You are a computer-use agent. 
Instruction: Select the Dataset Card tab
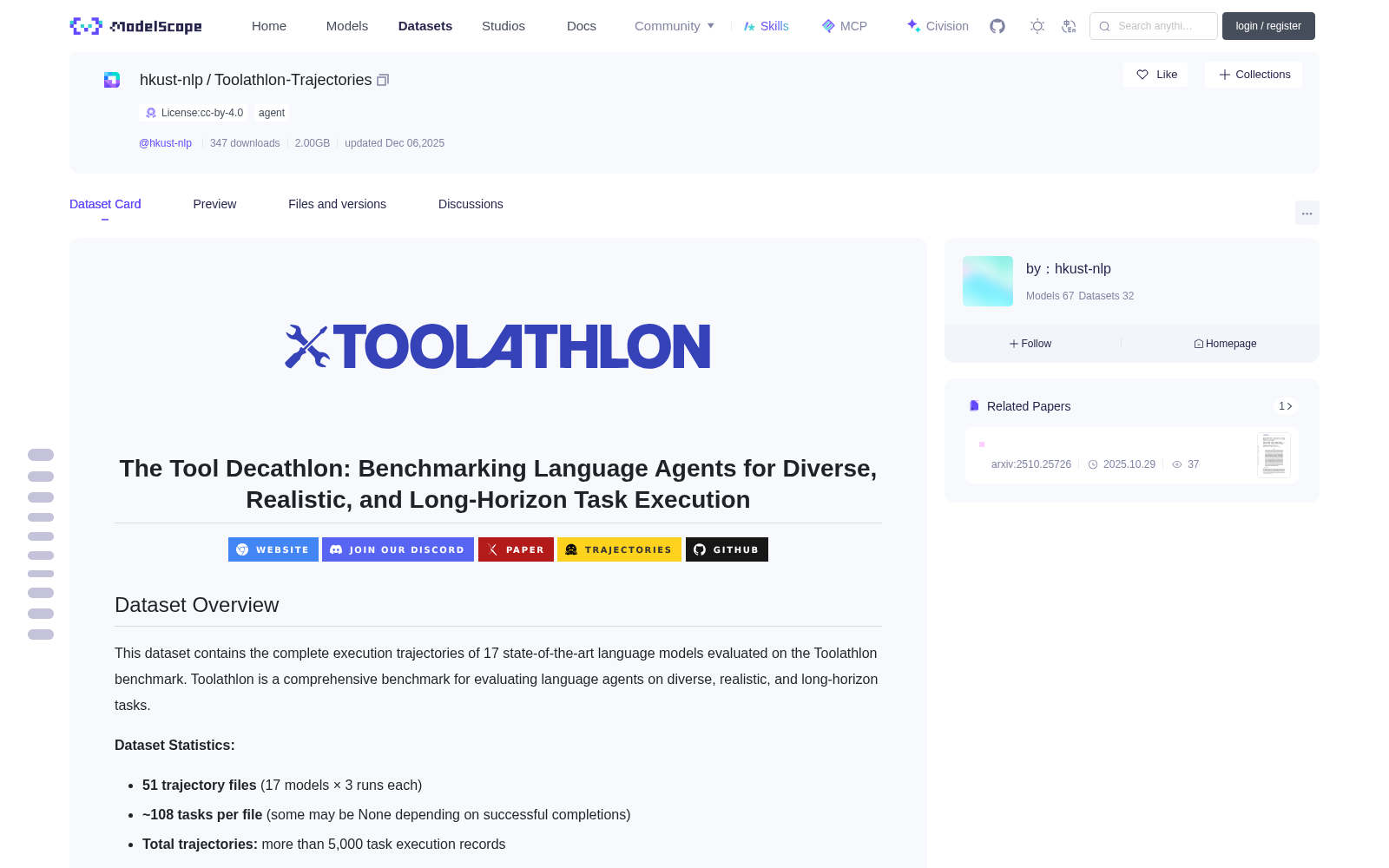(105, 204)
